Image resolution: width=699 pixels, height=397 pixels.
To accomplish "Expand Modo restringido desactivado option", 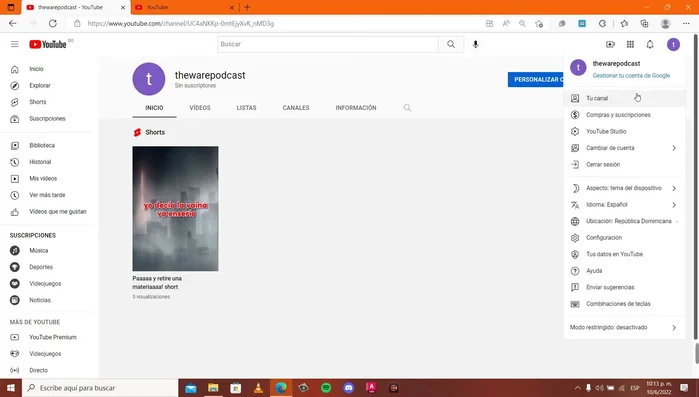I will click(625, 327).
